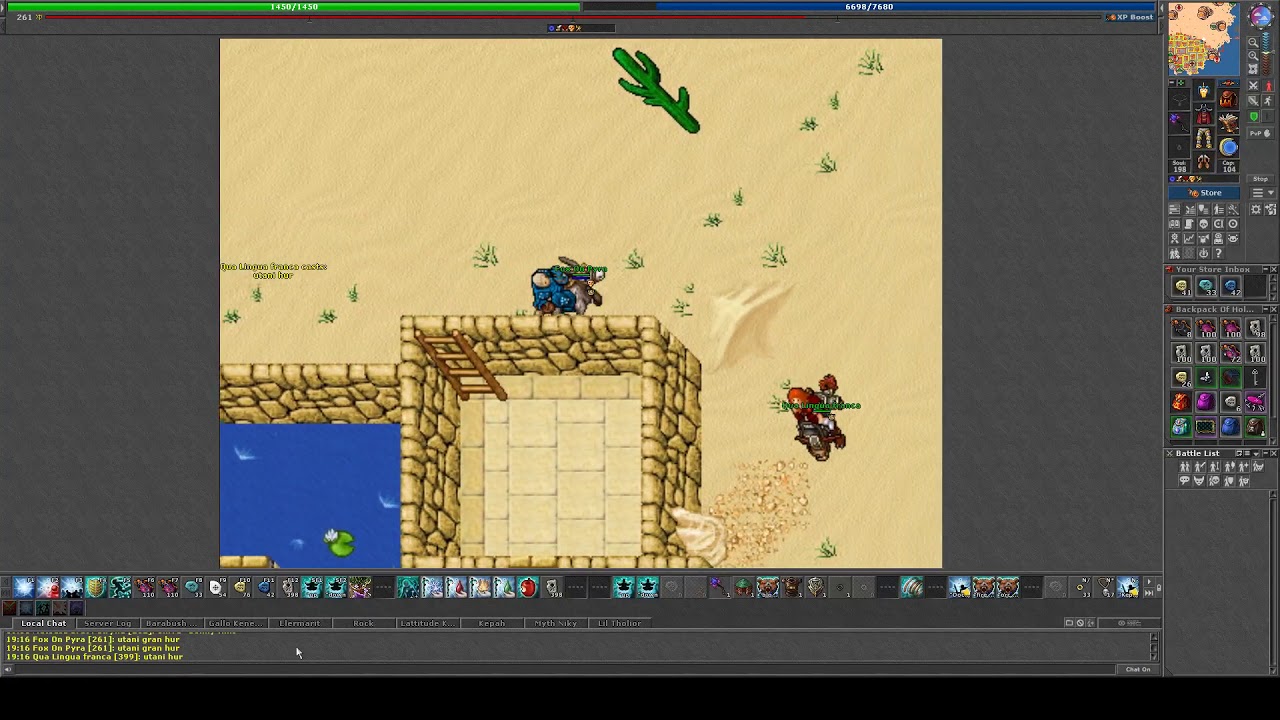Click the F6 potion slot on action bar
The image size is (1280, 720).
144,588
